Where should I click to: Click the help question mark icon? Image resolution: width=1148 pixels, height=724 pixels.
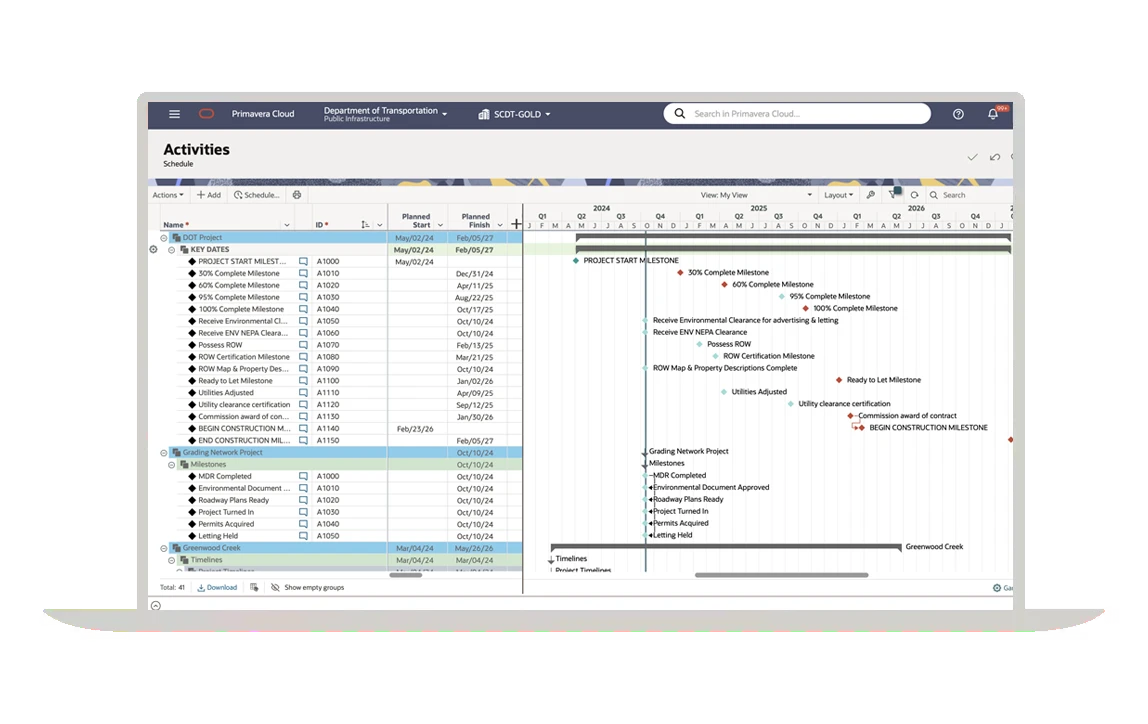click(x=957, y=114)
